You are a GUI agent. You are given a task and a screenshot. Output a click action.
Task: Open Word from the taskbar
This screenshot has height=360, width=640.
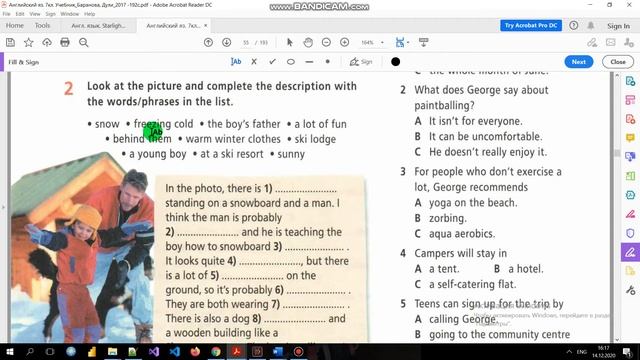coord(278,351)
